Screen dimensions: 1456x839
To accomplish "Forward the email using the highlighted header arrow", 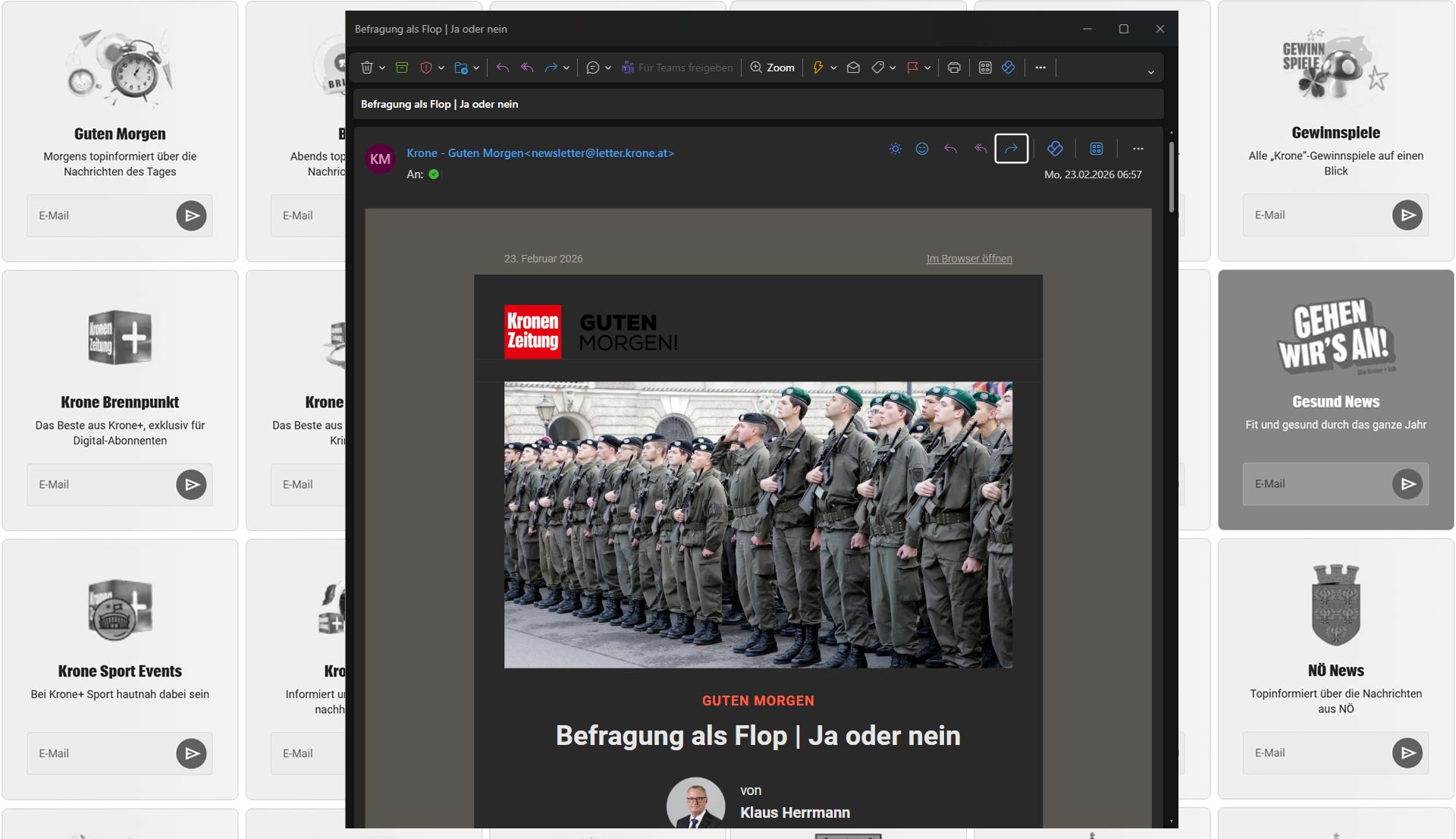I will click(1011, 149).
